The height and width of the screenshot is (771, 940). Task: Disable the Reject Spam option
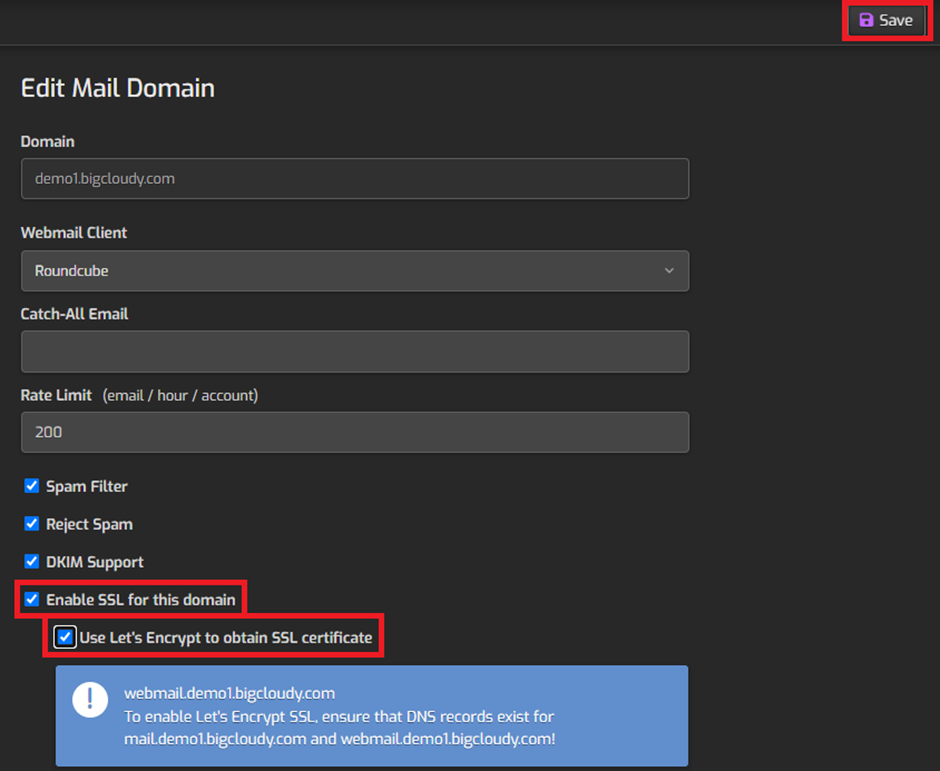pos(31,524)
